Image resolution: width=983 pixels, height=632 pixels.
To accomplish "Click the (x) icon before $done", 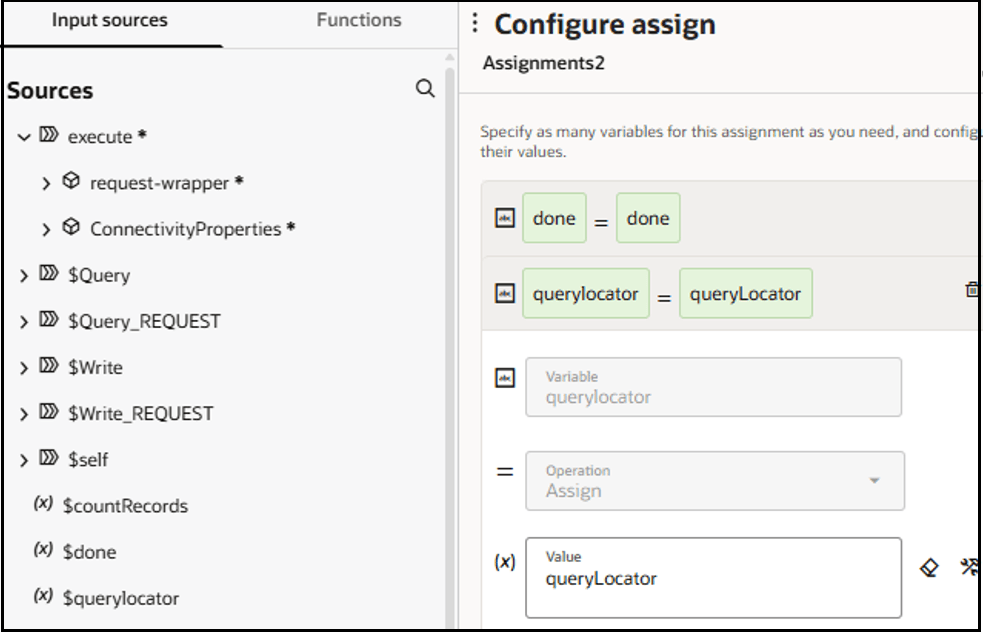I will [x=43, y=551].
